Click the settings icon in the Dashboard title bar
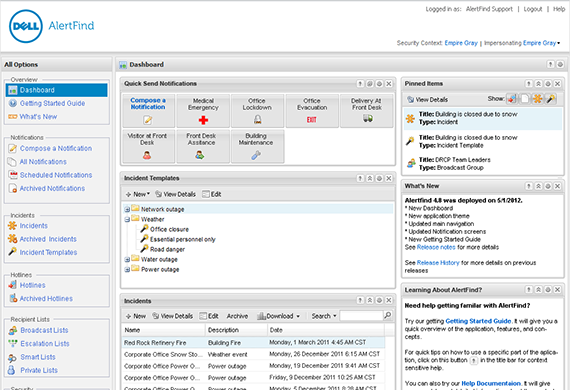570x390 pixels. (x=560, y=64)
